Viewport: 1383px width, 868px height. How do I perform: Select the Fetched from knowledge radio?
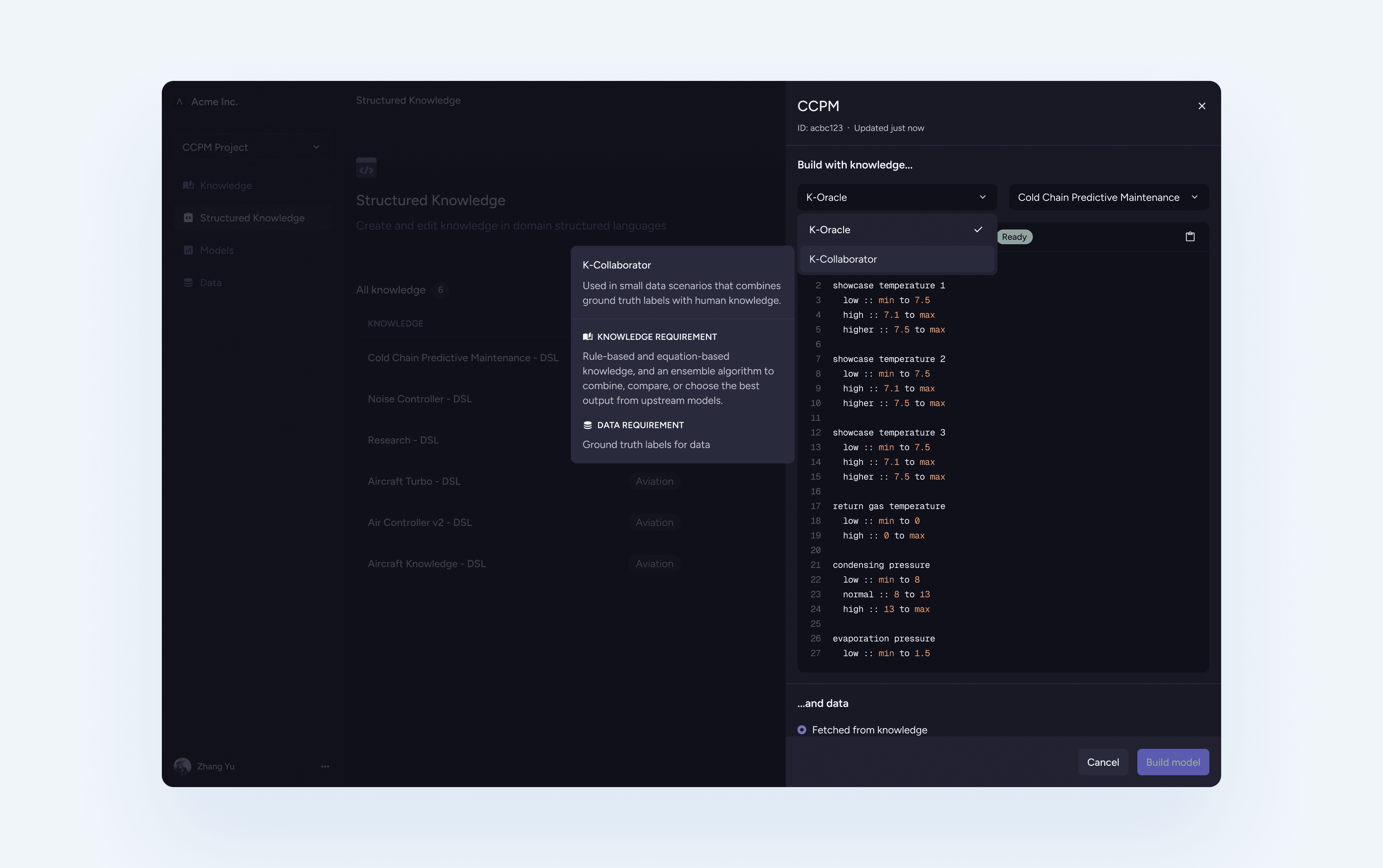801,730
